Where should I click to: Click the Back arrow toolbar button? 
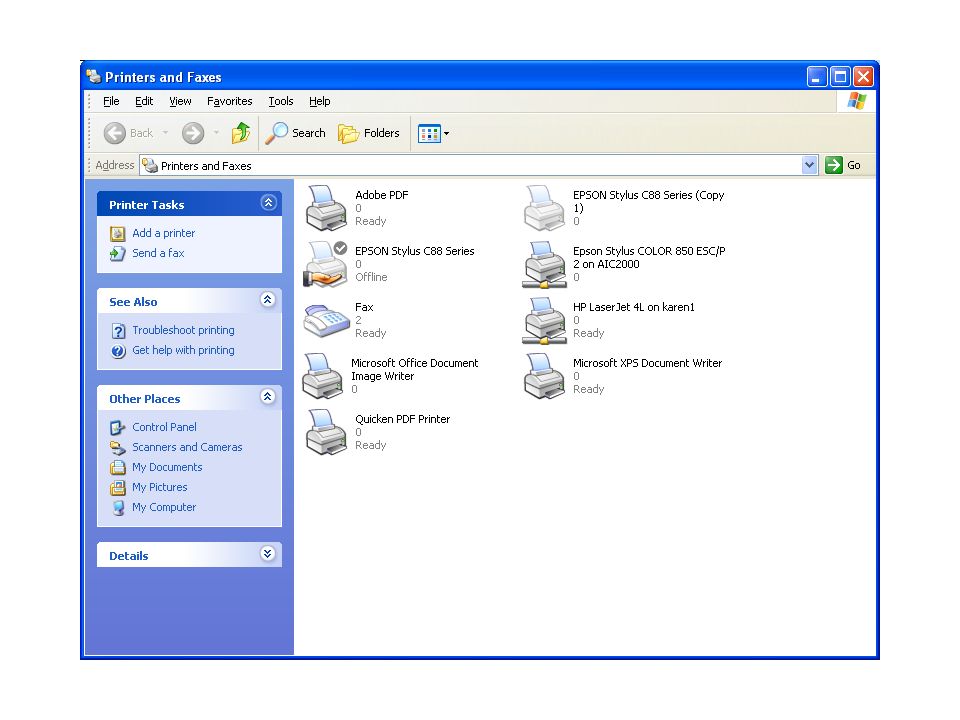(114, 133)
